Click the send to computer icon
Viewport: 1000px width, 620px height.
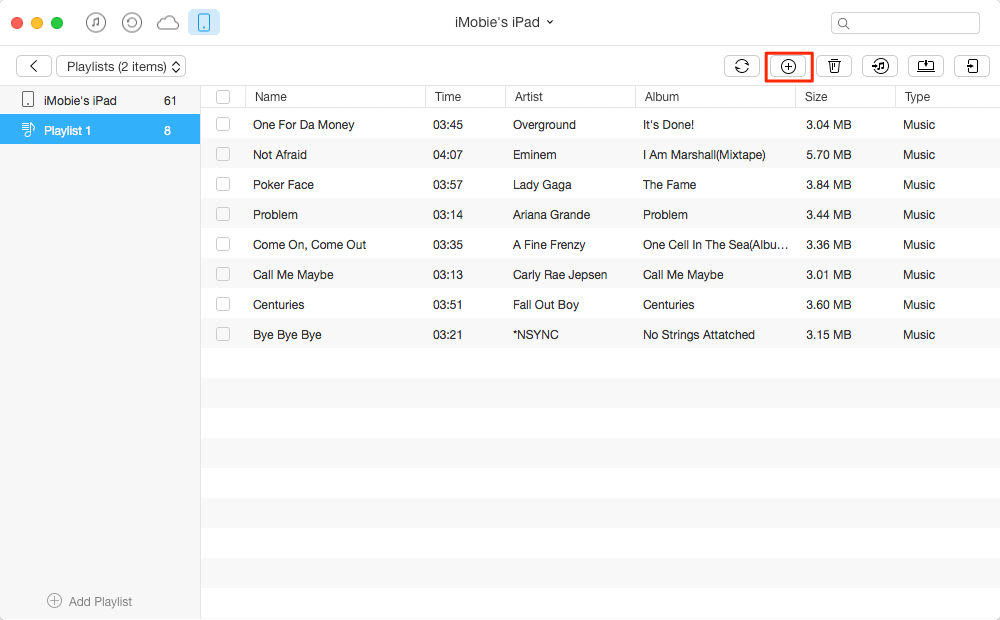click(x=926, y=66)
